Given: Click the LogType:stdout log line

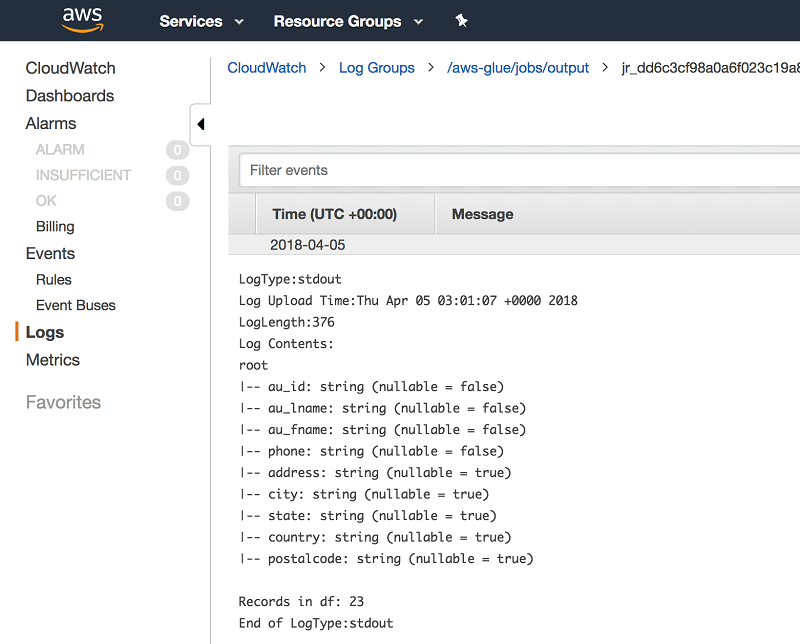Looking at the screenshot, I should 290,279.
